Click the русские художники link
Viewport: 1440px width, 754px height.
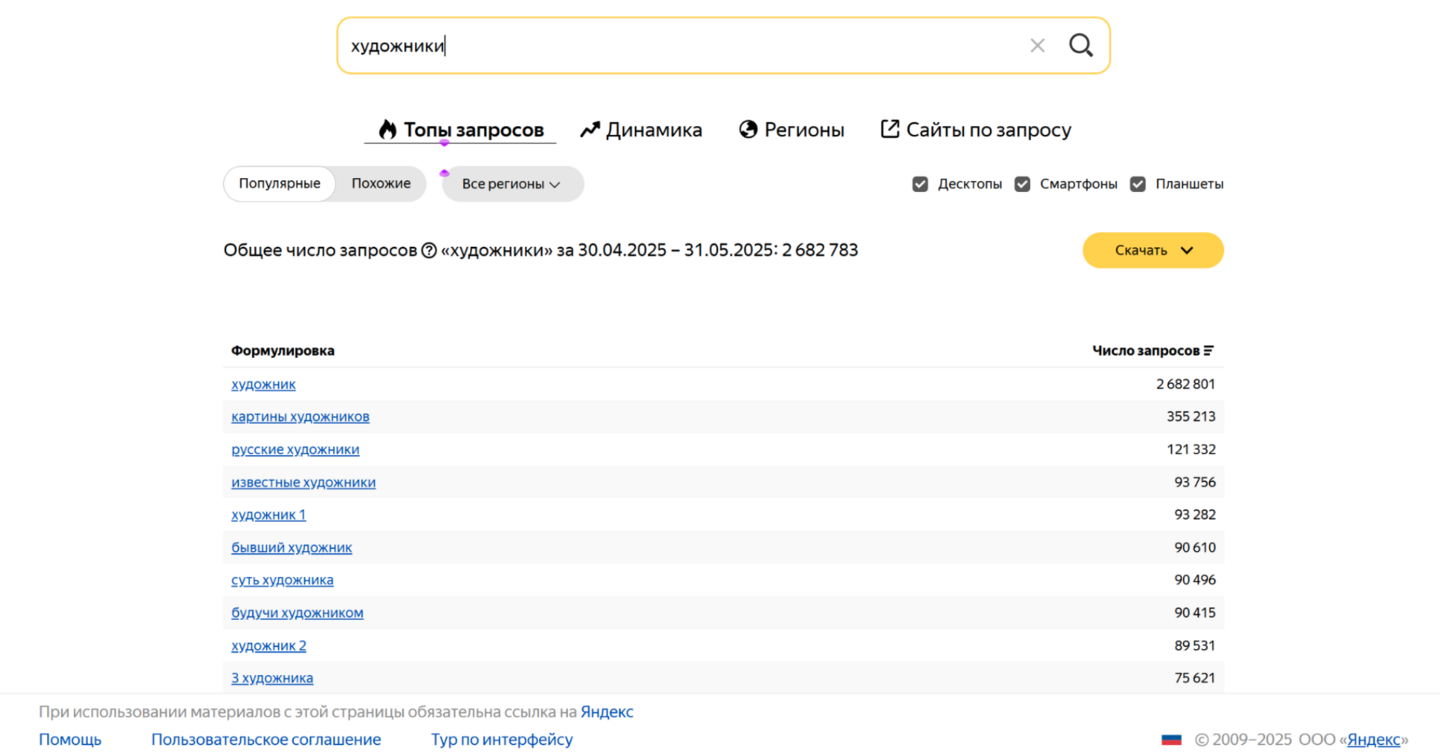(295, 450)
